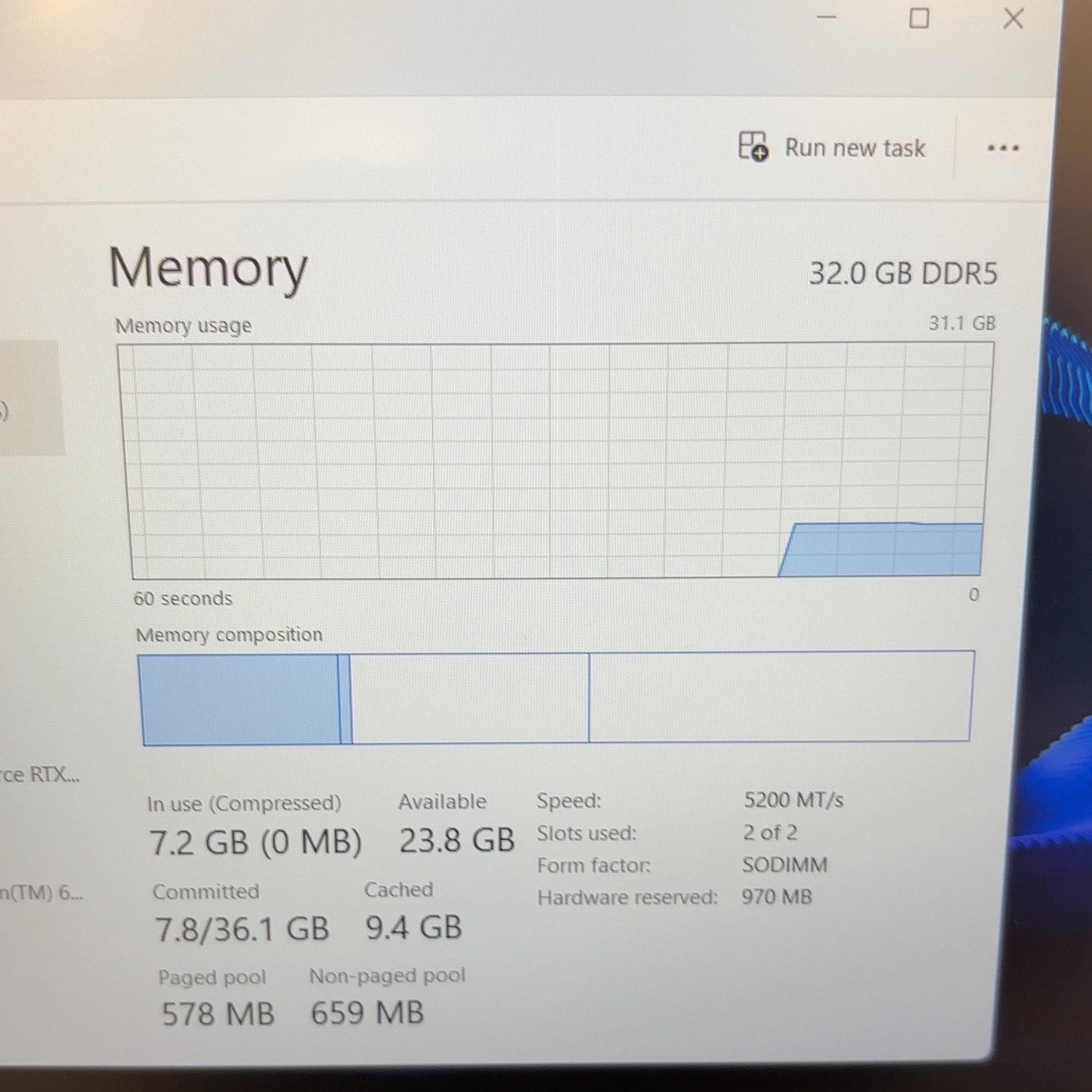Image resolution: width=1092 pixels, height=1092 pixels.
Task: Click the Hardware reserved 970 MB value
Action: point(776,897)
